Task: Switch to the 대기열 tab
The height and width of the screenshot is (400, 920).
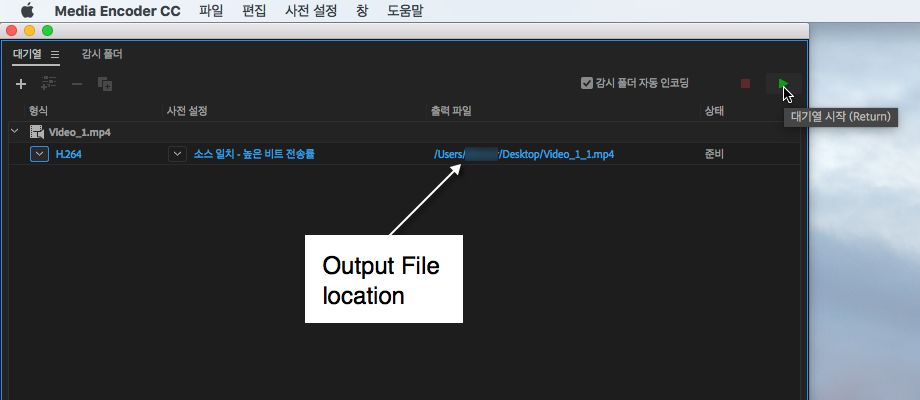Action: 28,55
